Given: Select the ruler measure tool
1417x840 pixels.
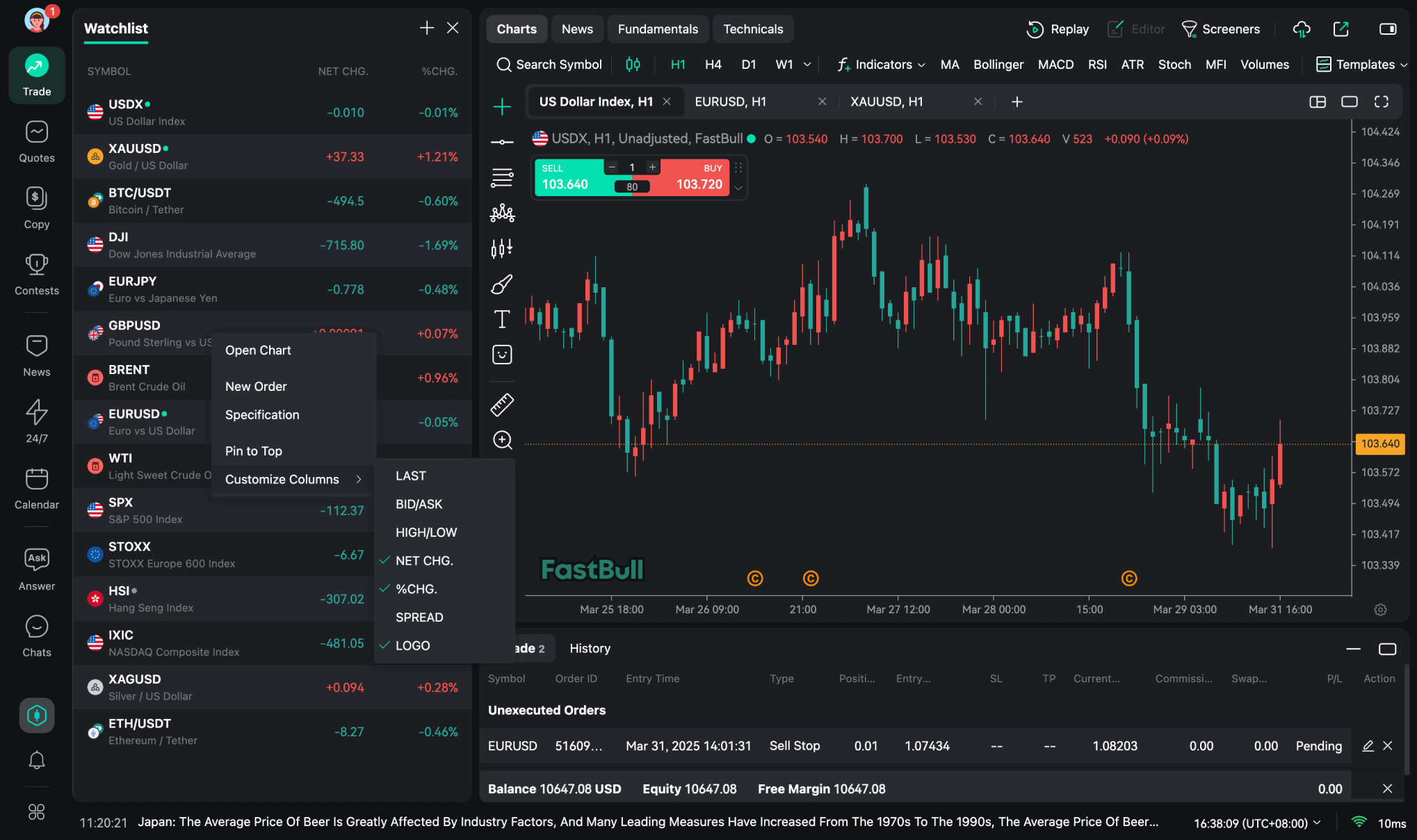Looking at the screenshot, I should [501, 405].
